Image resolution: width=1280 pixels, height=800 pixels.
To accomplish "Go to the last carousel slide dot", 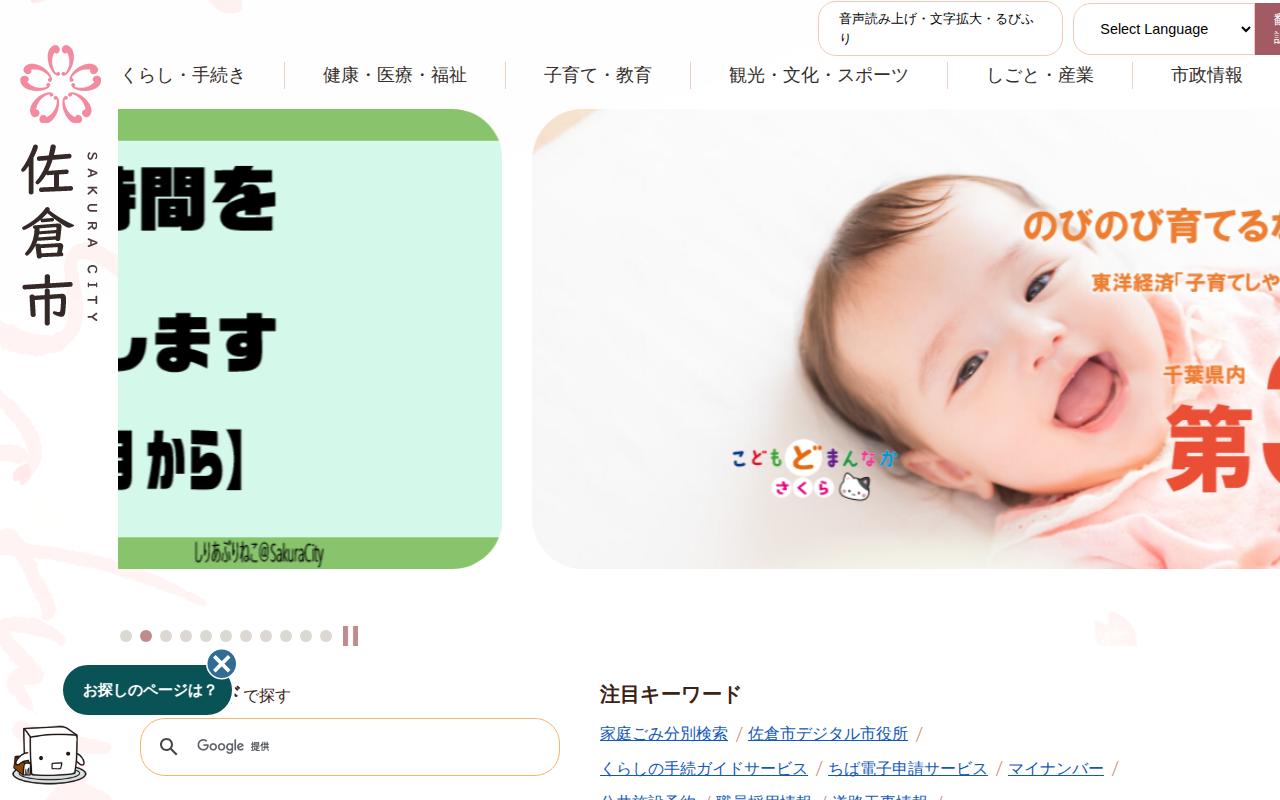I will (326, 636).
